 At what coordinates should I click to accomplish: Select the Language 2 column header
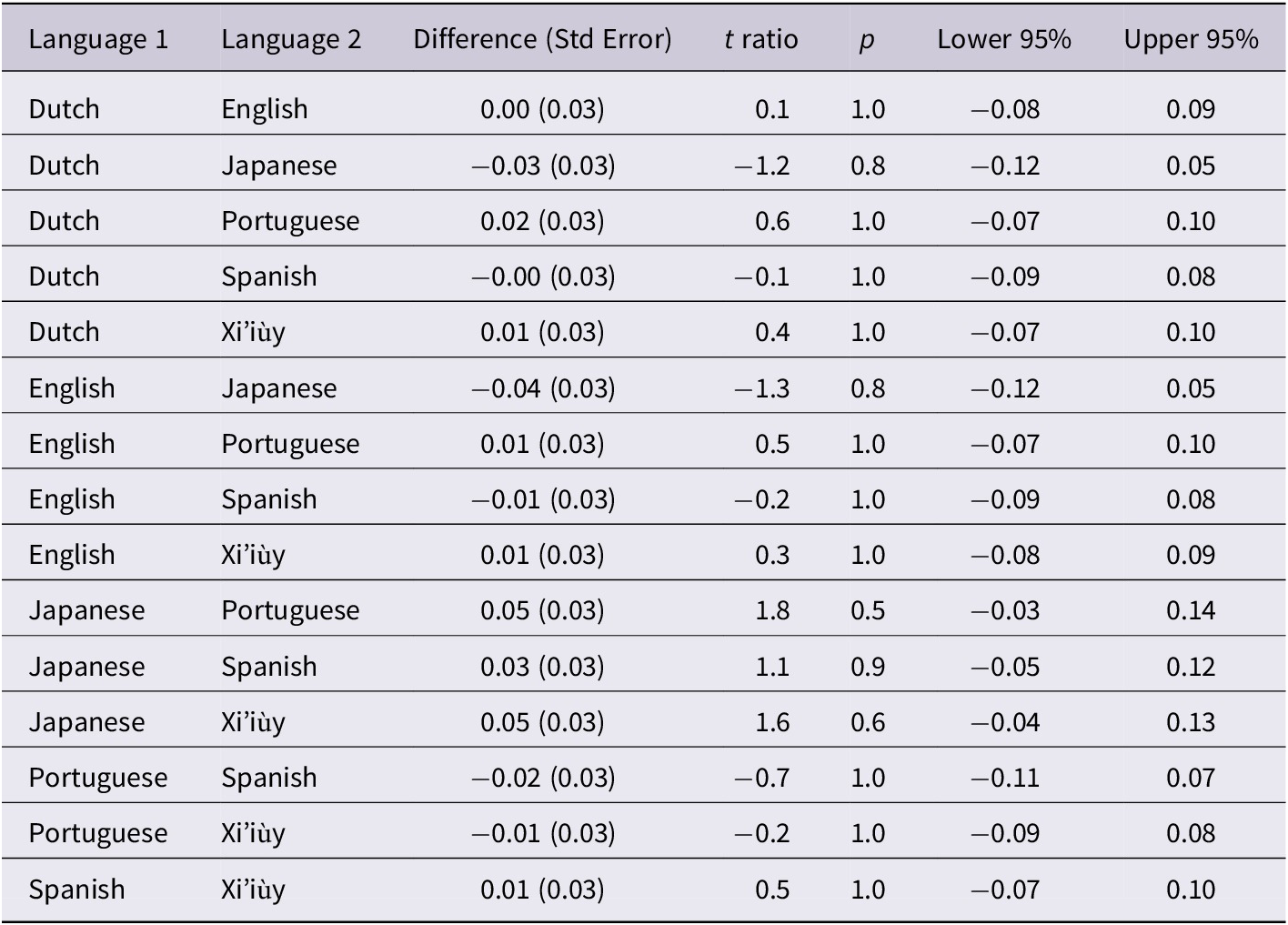291,39
